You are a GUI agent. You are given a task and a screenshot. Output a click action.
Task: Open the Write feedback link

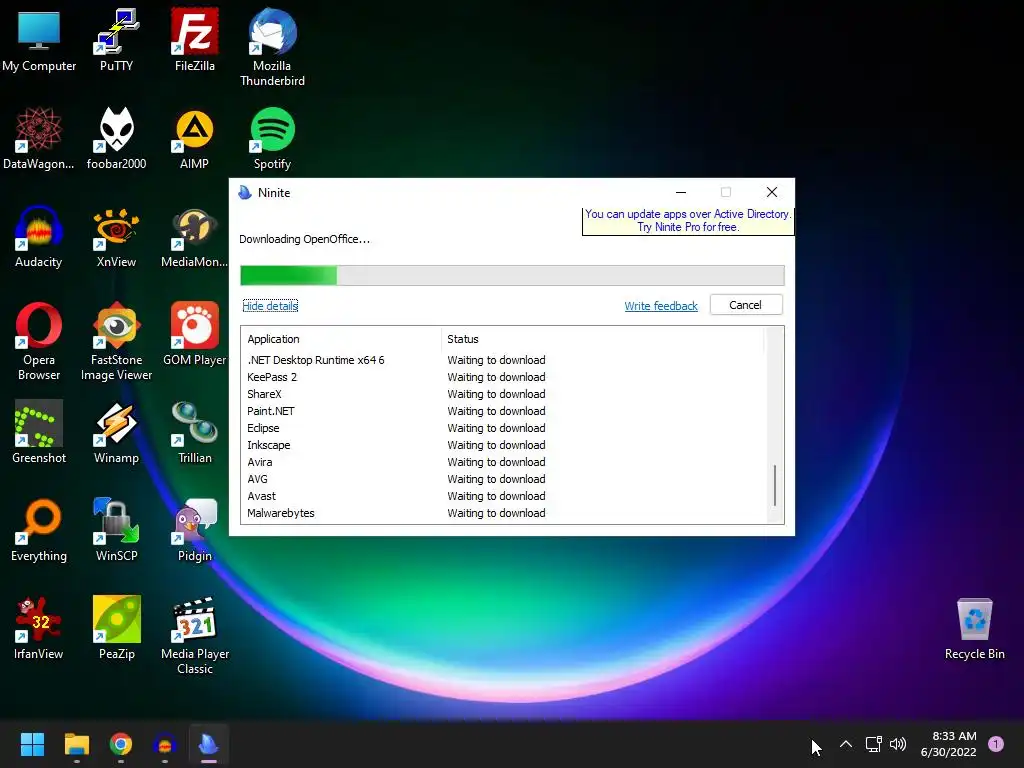click(661, 306)
